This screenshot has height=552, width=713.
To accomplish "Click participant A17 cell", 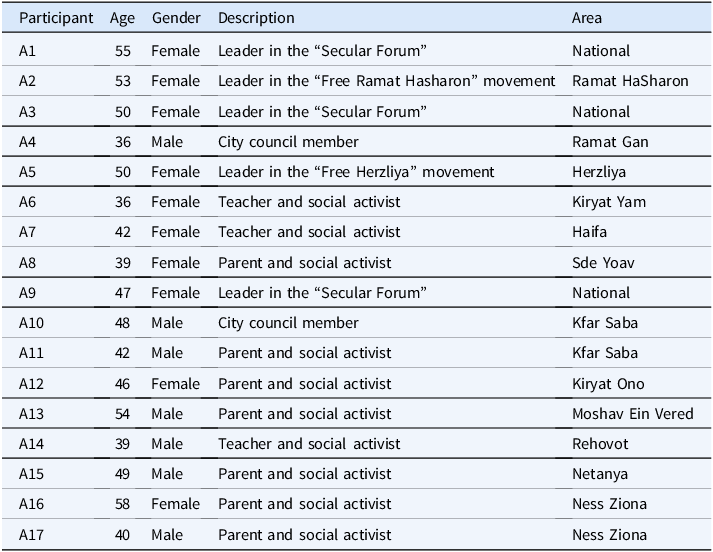I will (31, 535).
